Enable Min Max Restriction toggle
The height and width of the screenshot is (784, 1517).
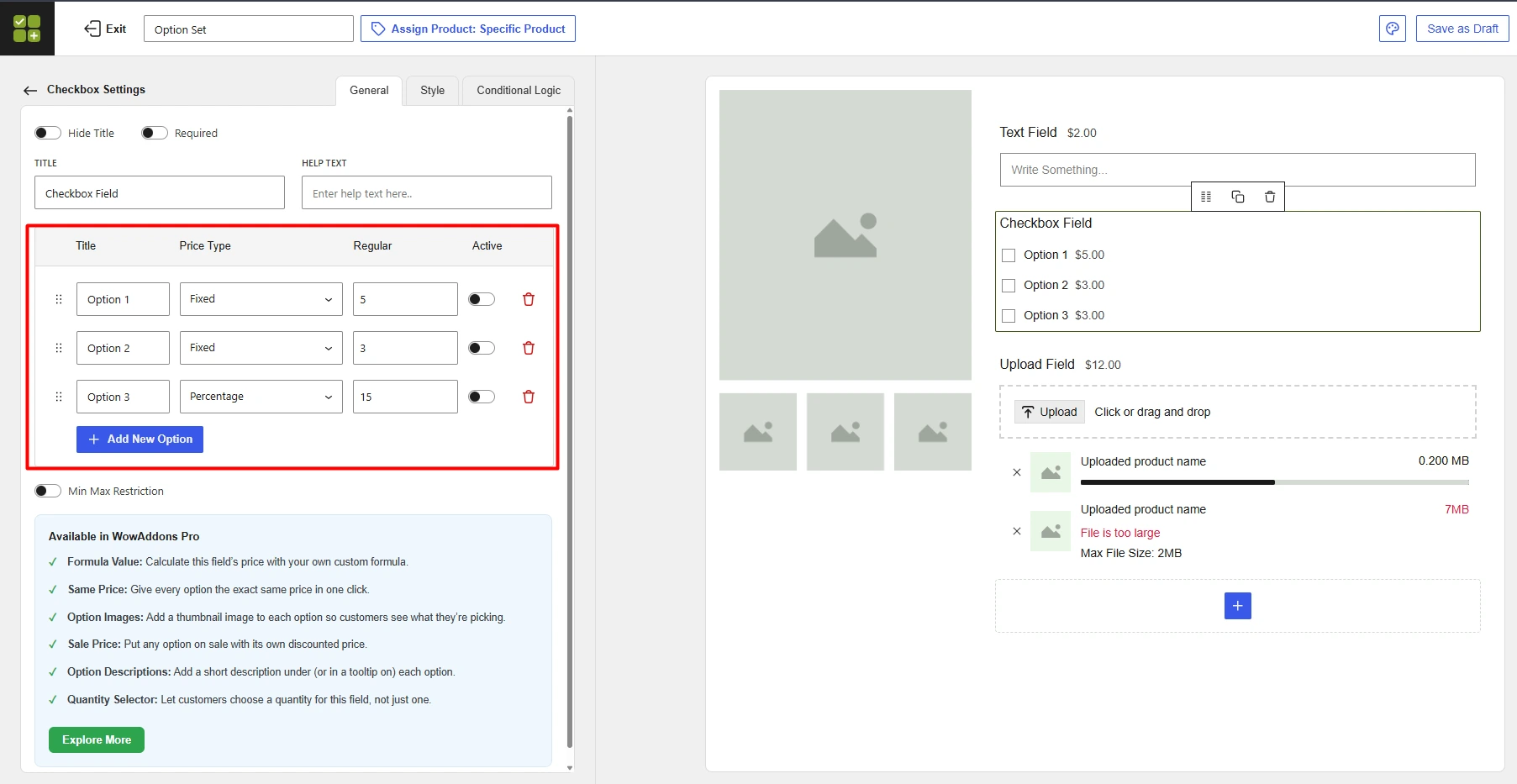click(48, 491)
